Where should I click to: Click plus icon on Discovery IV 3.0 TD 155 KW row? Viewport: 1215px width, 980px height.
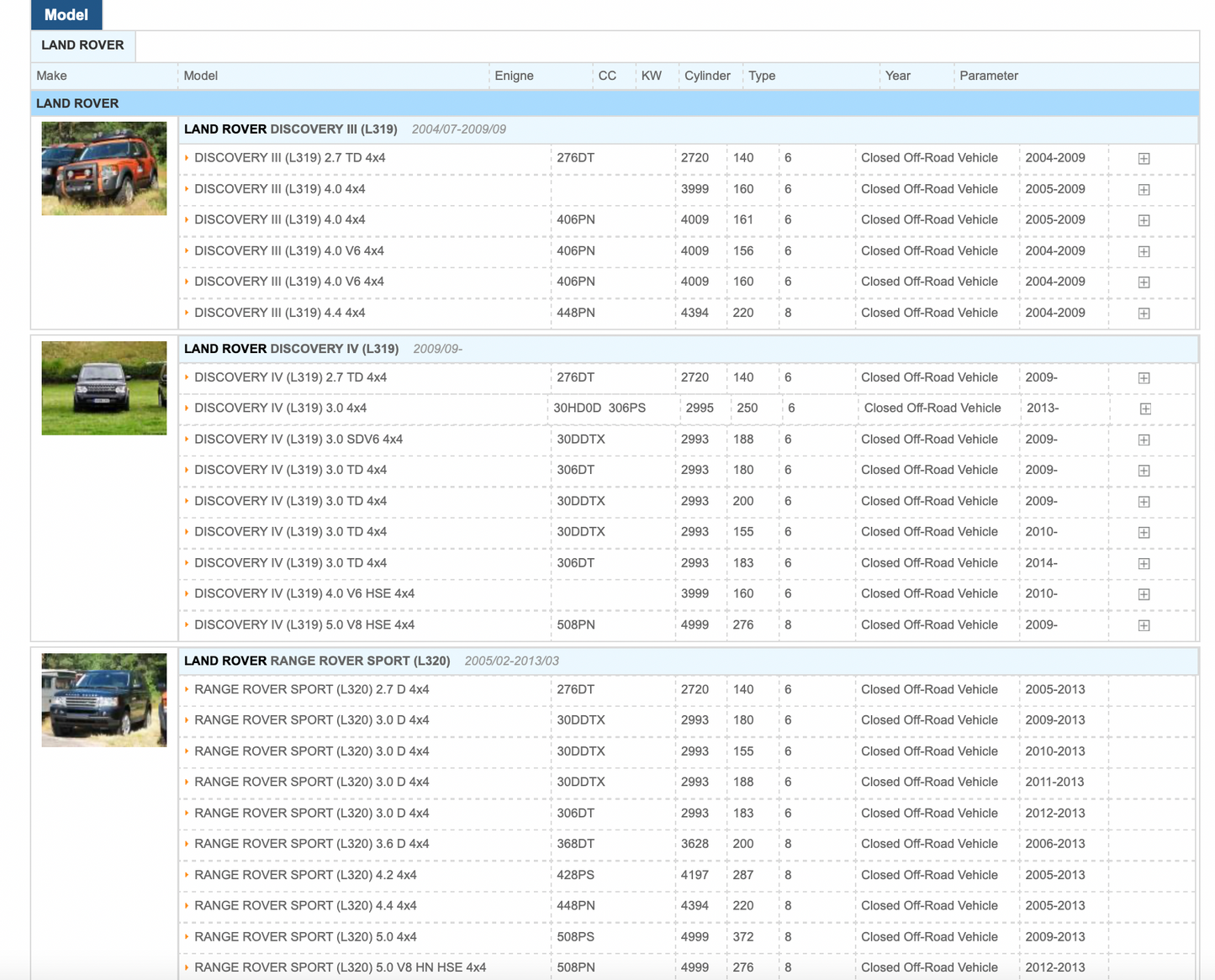tap(1144, 533)
